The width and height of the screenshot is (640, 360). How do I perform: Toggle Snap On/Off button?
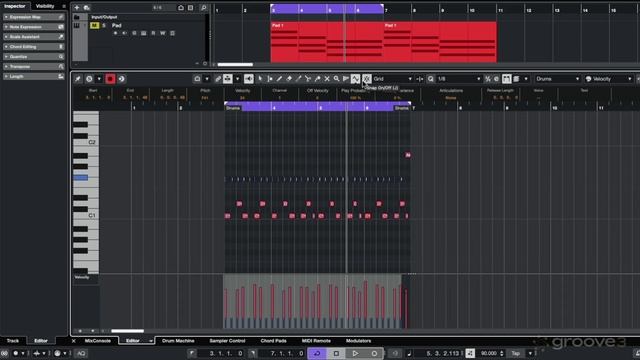(367, 79)
